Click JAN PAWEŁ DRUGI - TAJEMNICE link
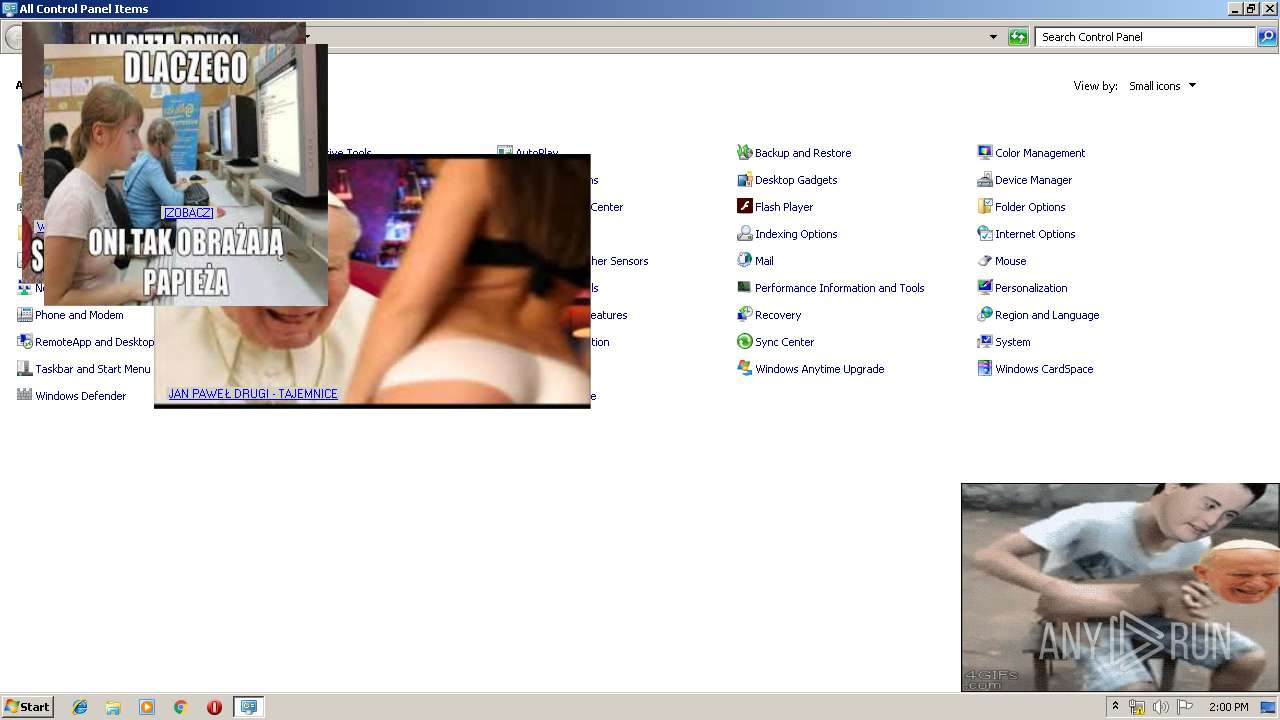The width and height of the screenshot is (1280, 720). [253, 394]
